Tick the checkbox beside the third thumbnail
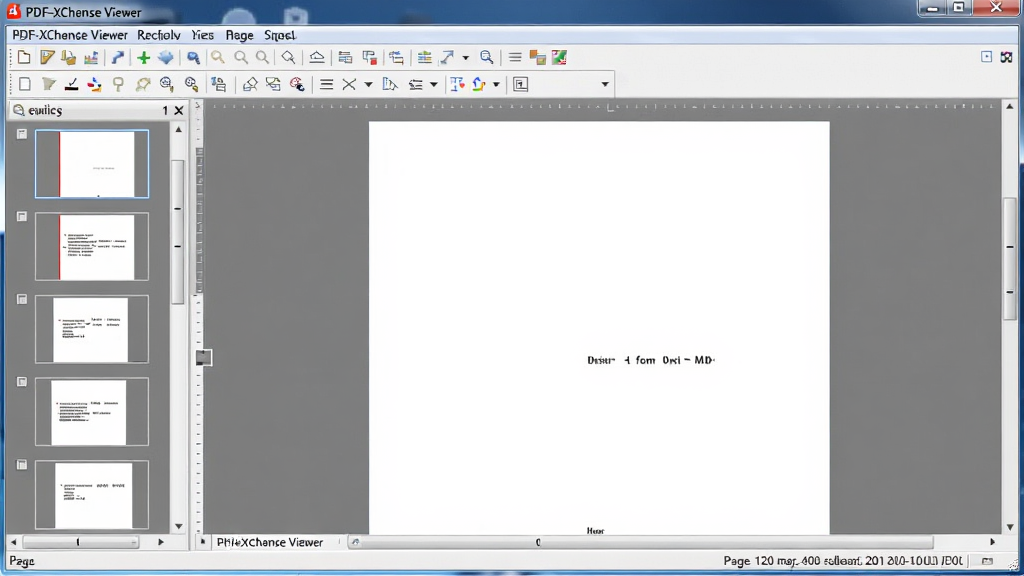The width and height of the screenshot is (1024, 576). 22,299
